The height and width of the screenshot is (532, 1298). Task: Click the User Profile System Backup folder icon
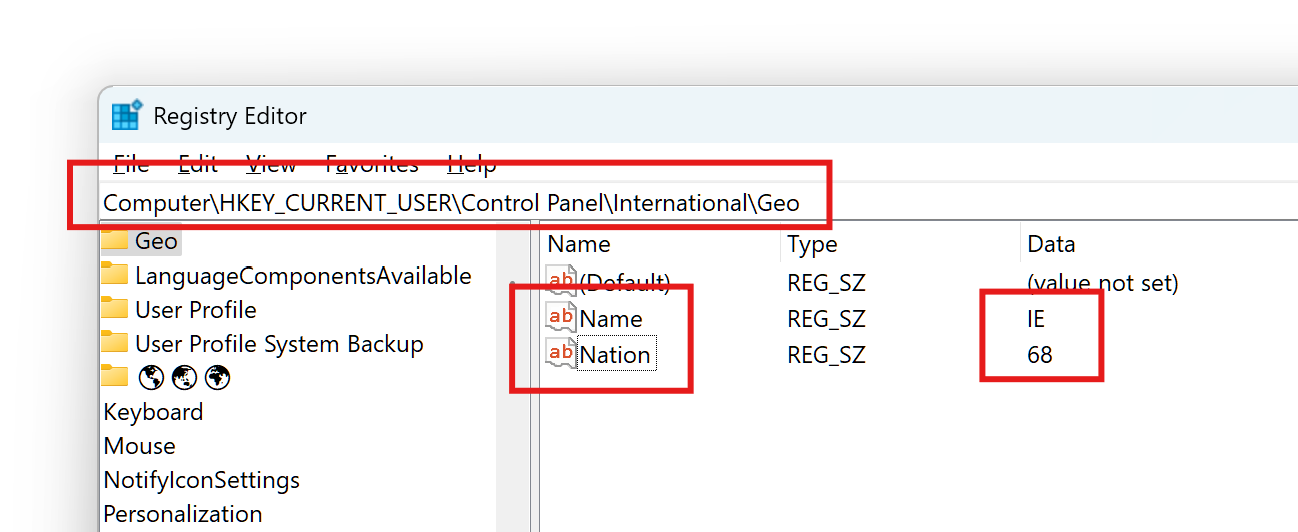115,343
